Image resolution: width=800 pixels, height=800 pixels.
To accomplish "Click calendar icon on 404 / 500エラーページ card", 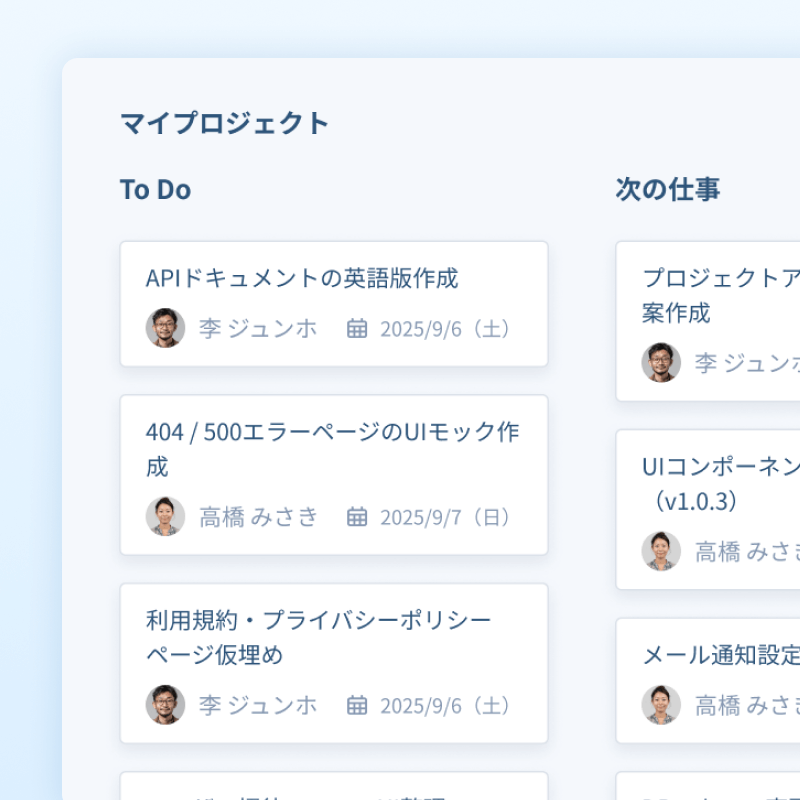I will pyautogui.click(x=357, y=517).
